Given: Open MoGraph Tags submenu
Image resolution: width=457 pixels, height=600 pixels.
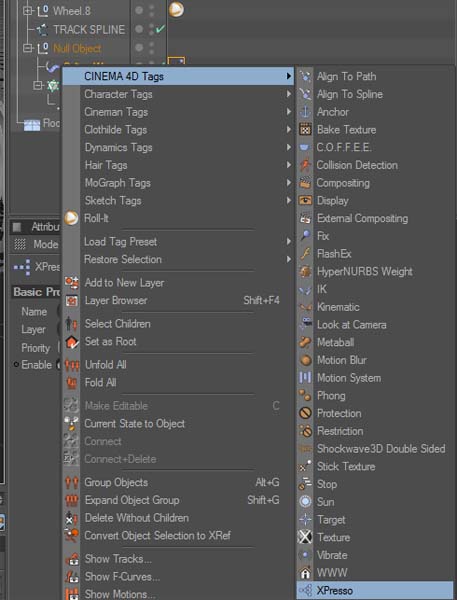Looking at the screenshot, I should coord(178,183).
